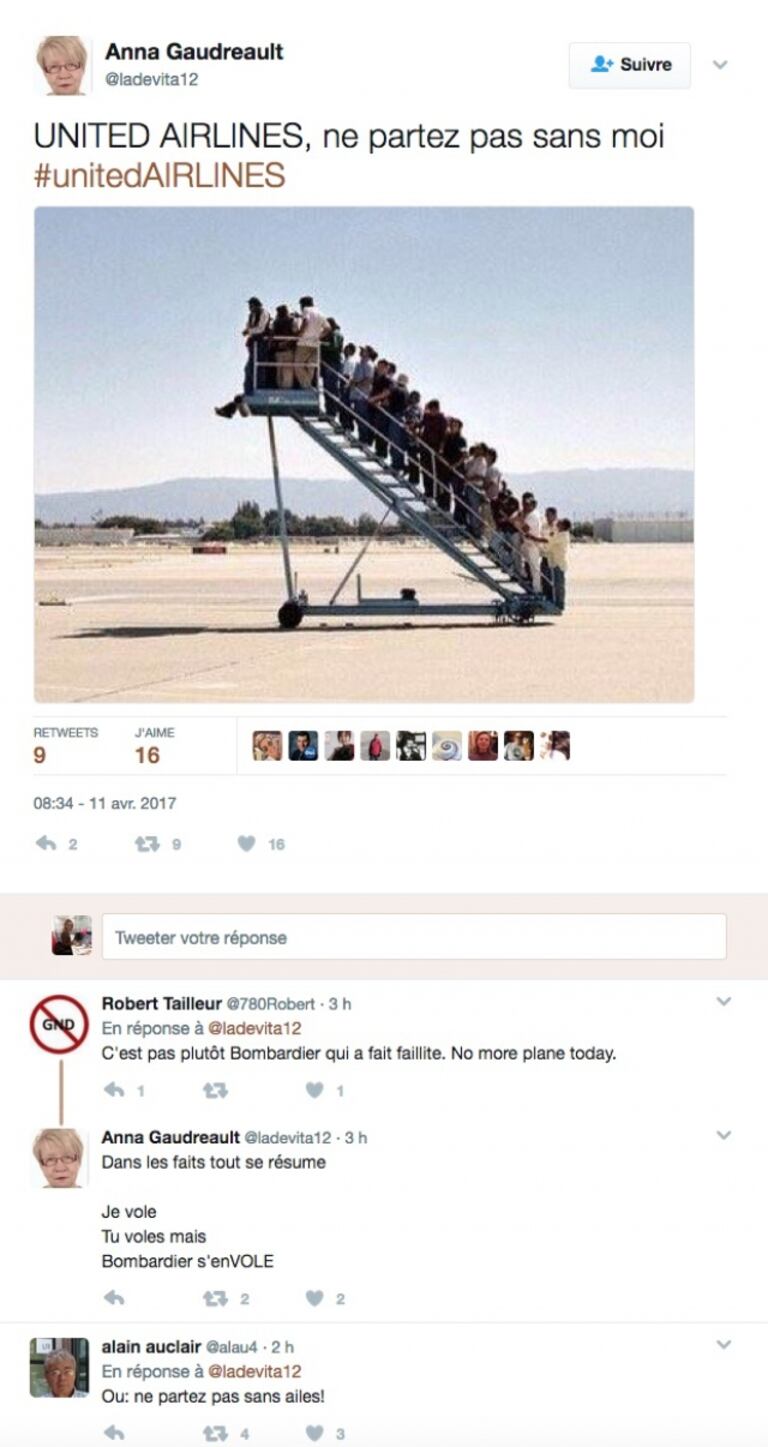The image size is (768, 1447).
Task: Retweet Anna's 'Je vole' reply
Action: click(215, 1299)
